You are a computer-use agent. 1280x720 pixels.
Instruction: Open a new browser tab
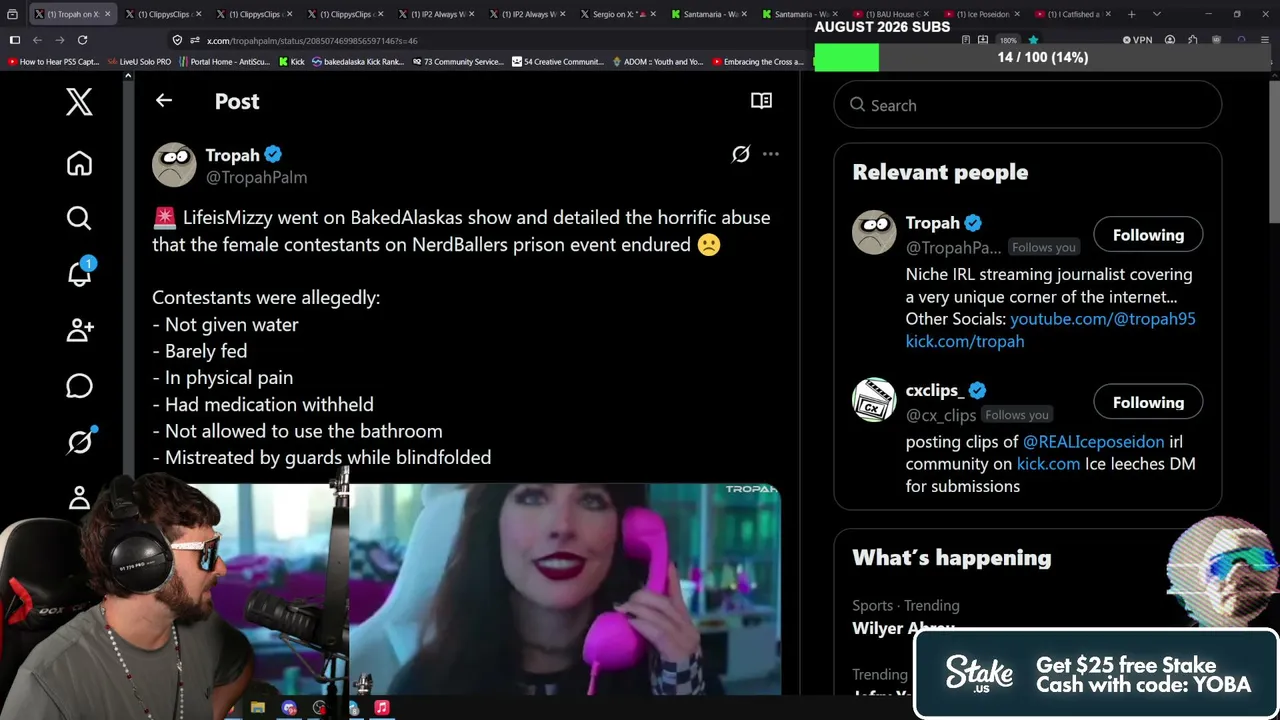(1131, 14)
